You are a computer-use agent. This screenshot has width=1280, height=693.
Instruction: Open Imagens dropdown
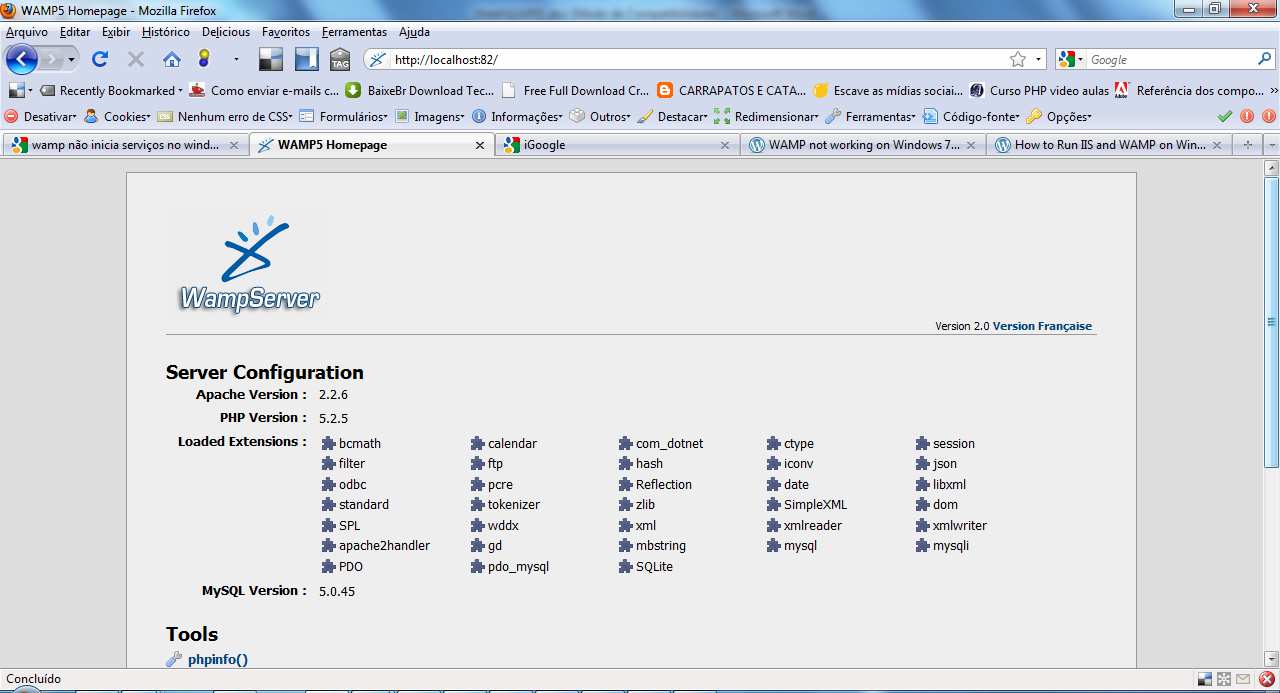pyautogui.click(x=431, y=117)
